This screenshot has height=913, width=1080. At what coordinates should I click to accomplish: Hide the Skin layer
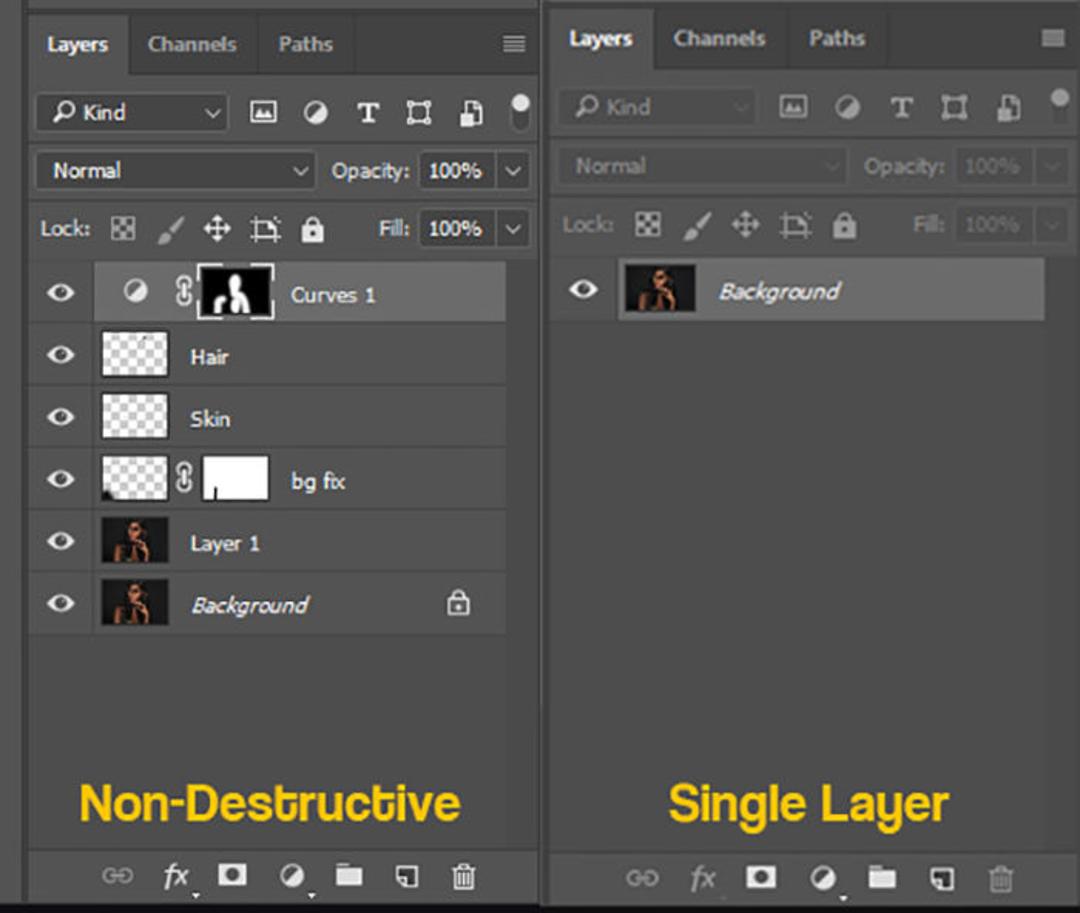[61, 417]
